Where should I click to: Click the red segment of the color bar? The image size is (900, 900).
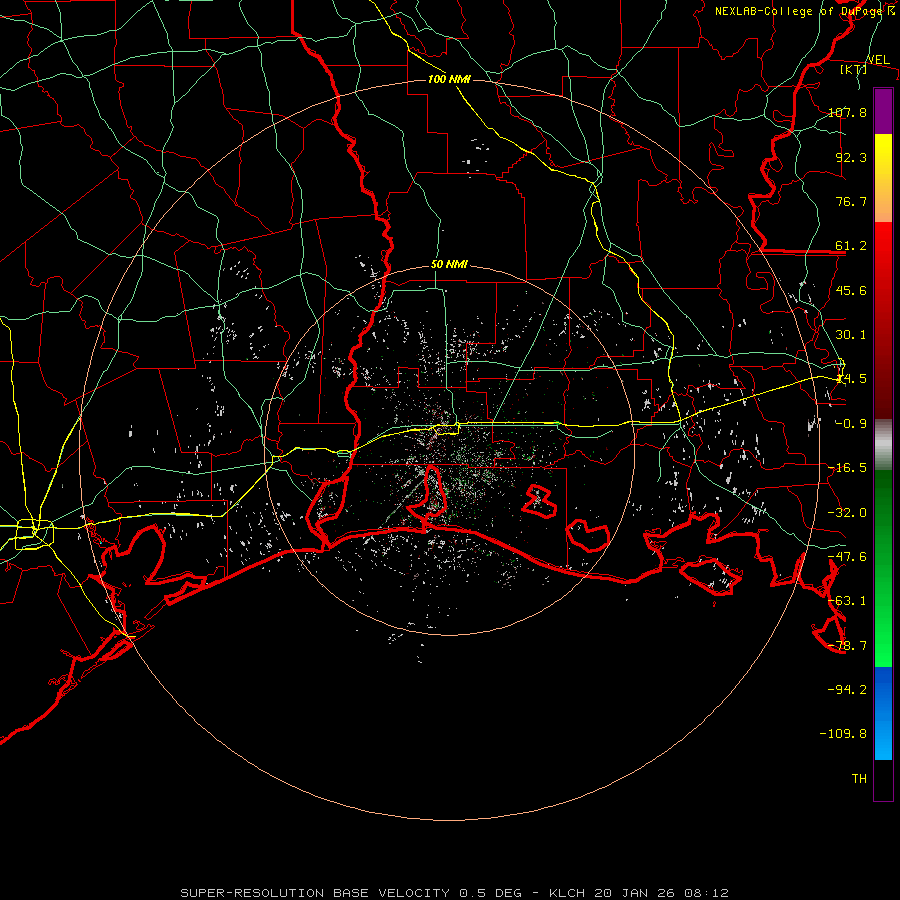(x=883, y=320)
